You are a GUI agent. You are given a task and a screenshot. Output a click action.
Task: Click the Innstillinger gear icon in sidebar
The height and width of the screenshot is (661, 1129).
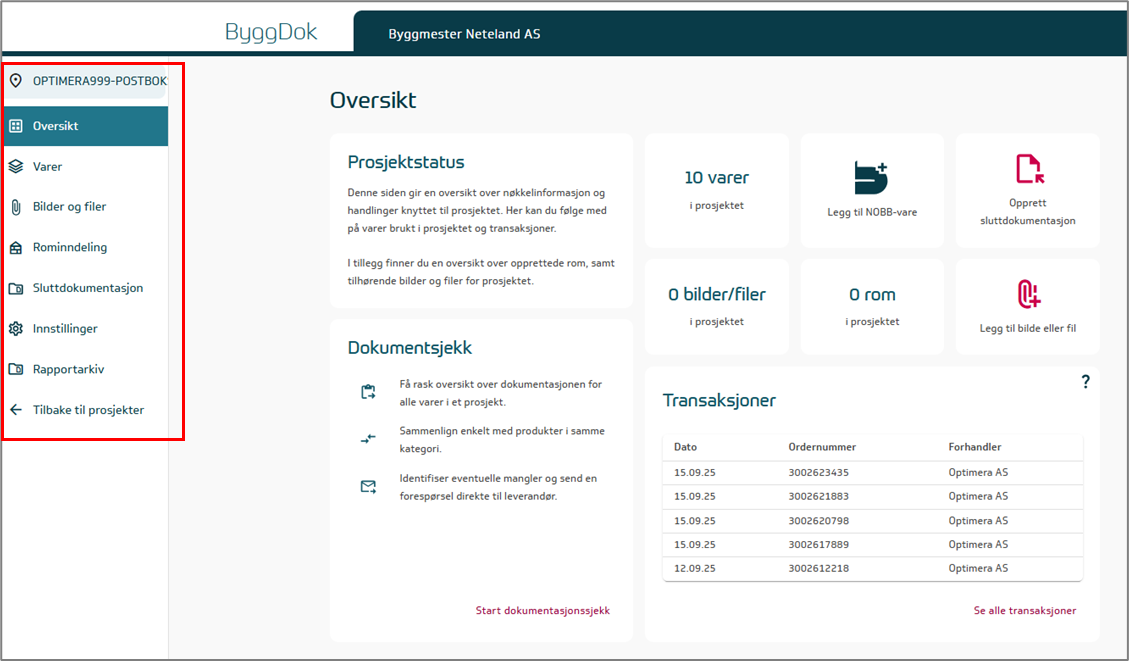pyautogui.click(x=16, y=329)
